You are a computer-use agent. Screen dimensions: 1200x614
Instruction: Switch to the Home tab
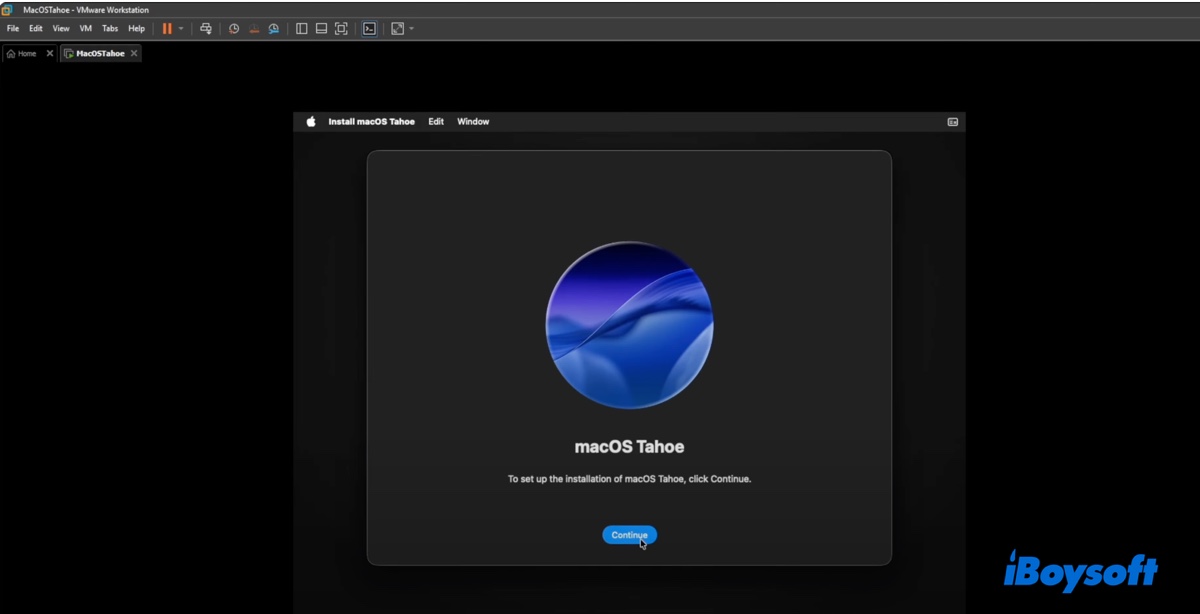(22, 54)
